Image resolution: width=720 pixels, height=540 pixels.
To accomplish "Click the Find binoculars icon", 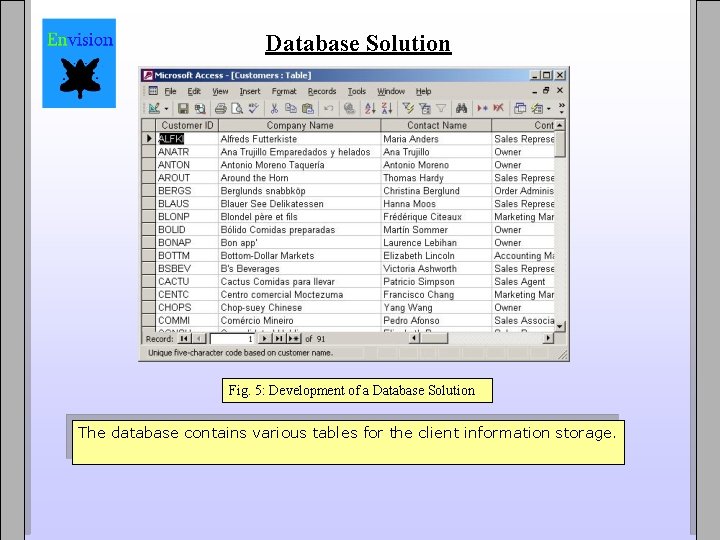I will pos(461,109).
